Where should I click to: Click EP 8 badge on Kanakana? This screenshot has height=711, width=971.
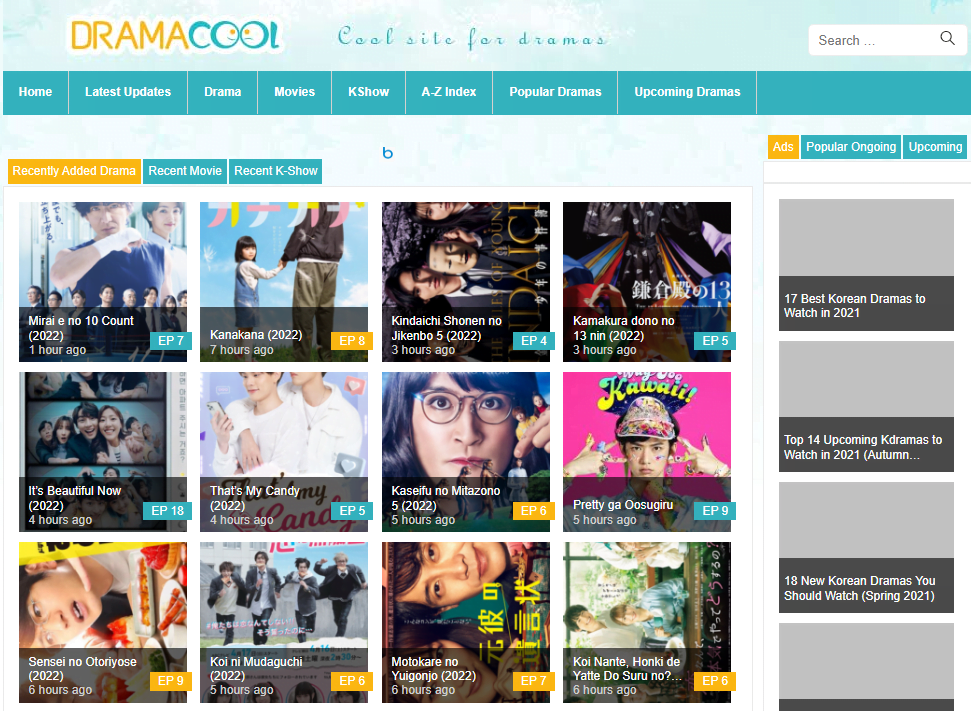coord(352,341)
